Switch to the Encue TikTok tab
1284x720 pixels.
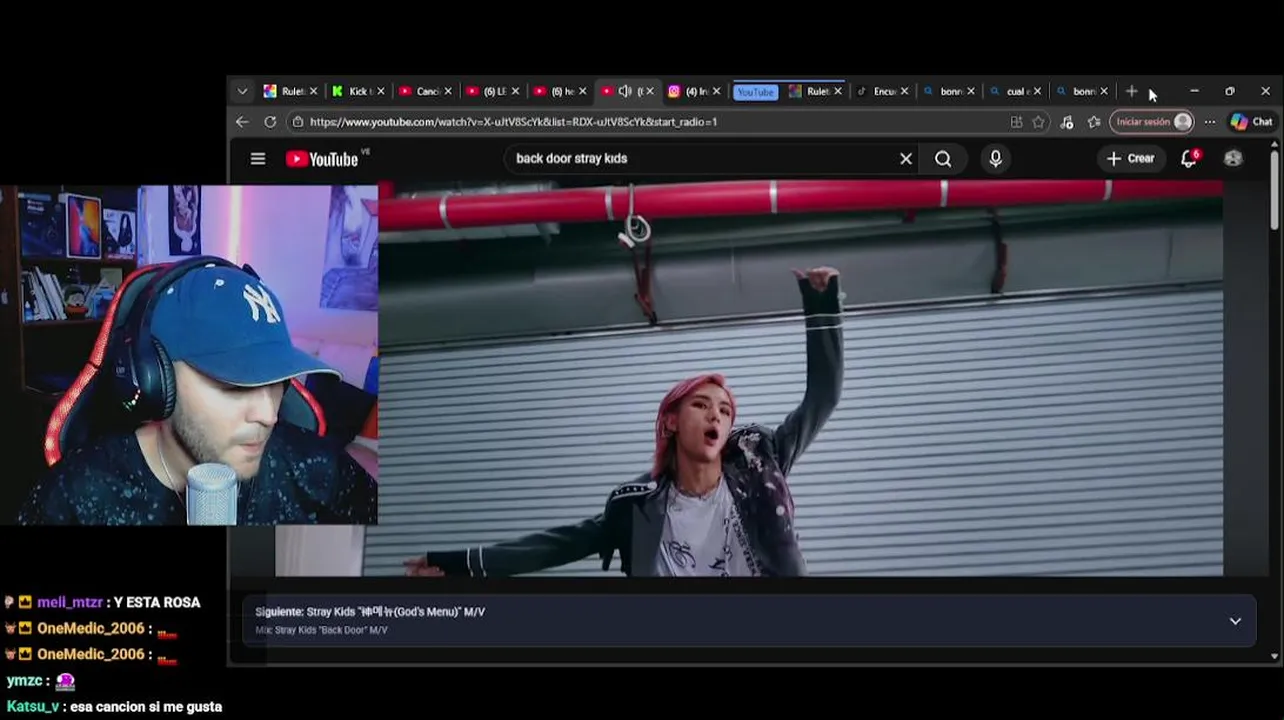(x=875, y=91)
